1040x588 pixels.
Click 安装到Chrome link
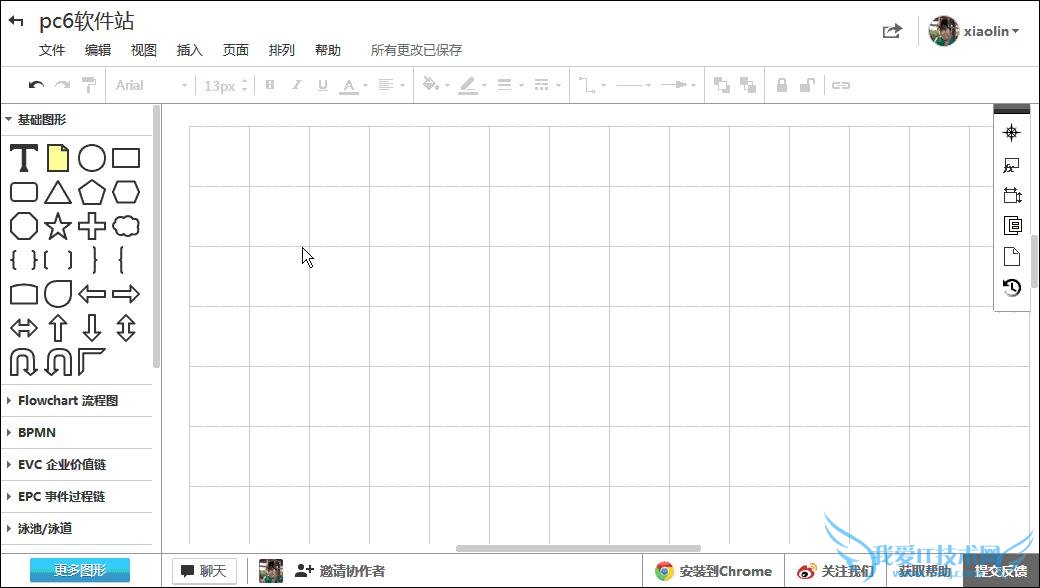(714, 571)
